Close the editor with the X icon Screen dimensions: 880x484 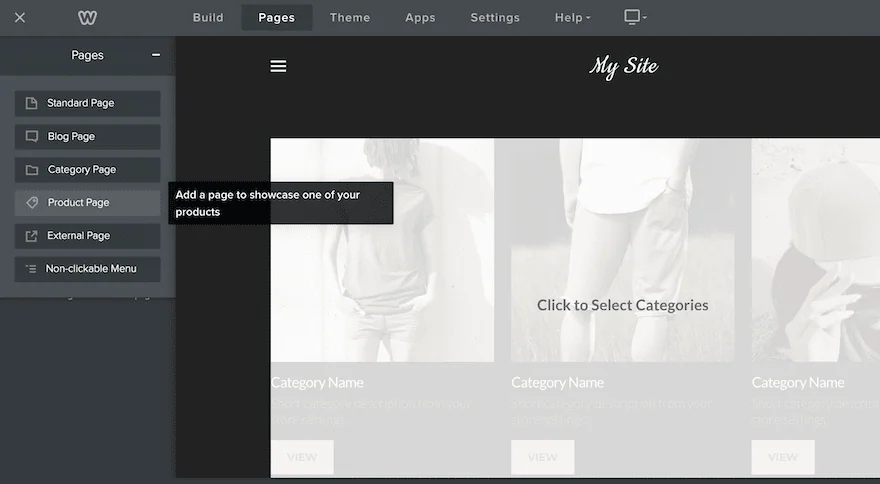pos(20,18)
